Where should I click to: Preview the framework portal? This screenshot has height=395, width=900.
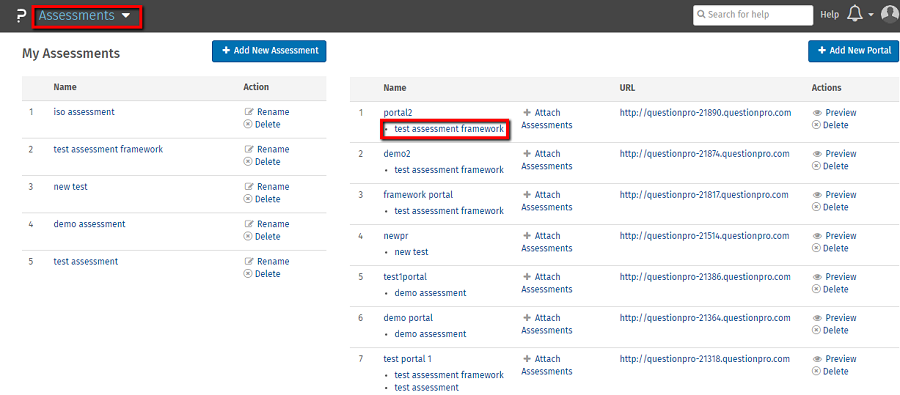(835, 195)
